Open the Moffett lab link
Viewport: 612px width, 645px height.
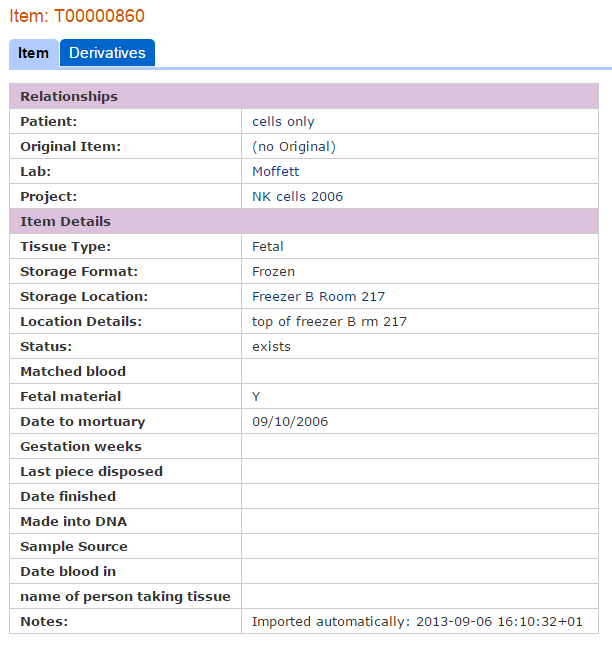click(276, 172)
